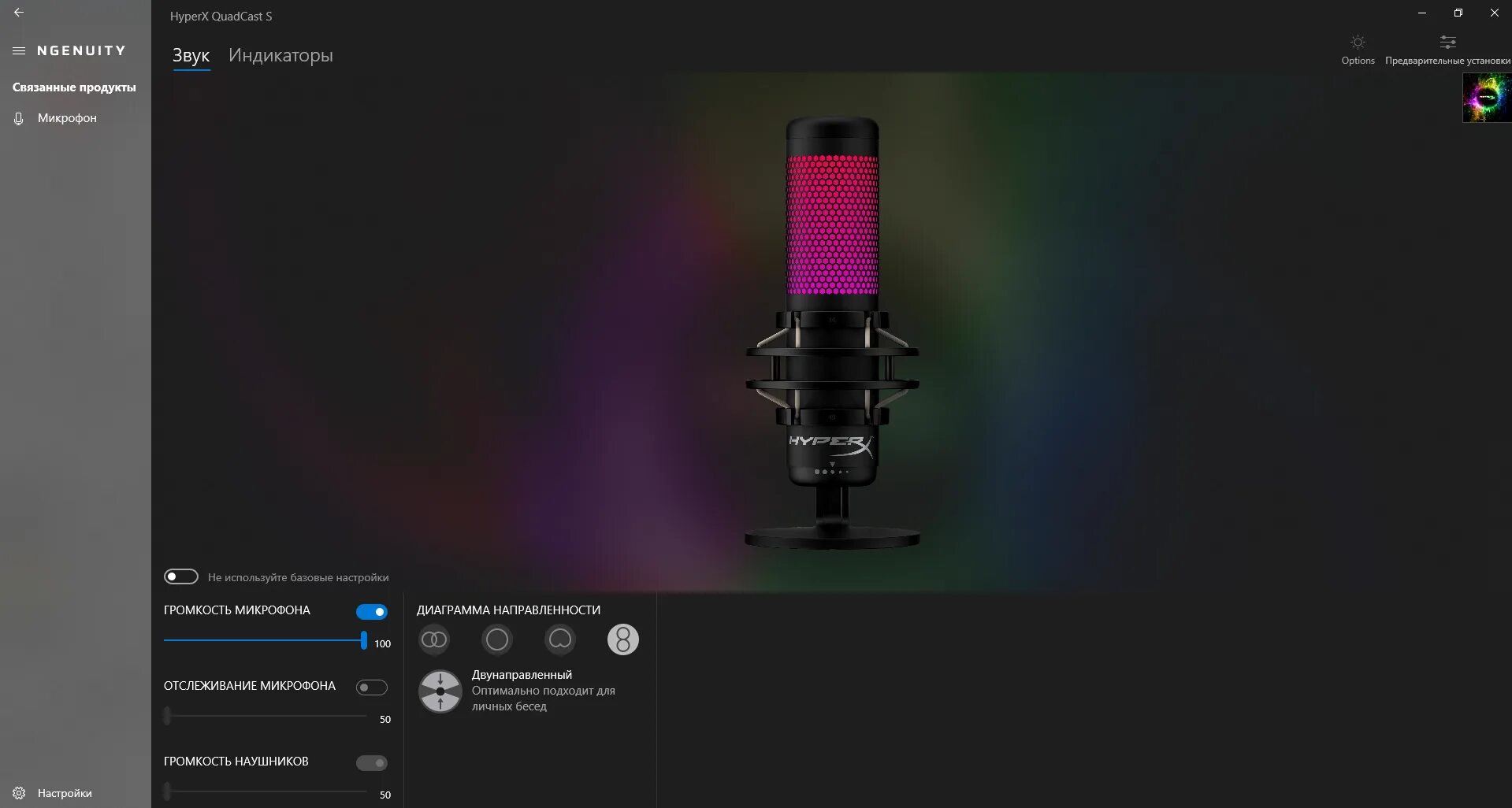The height and width of the screenshot is (808, 1512).
Task: Open Настройки gear icon in sidebar
Action: tap(19, 793)
